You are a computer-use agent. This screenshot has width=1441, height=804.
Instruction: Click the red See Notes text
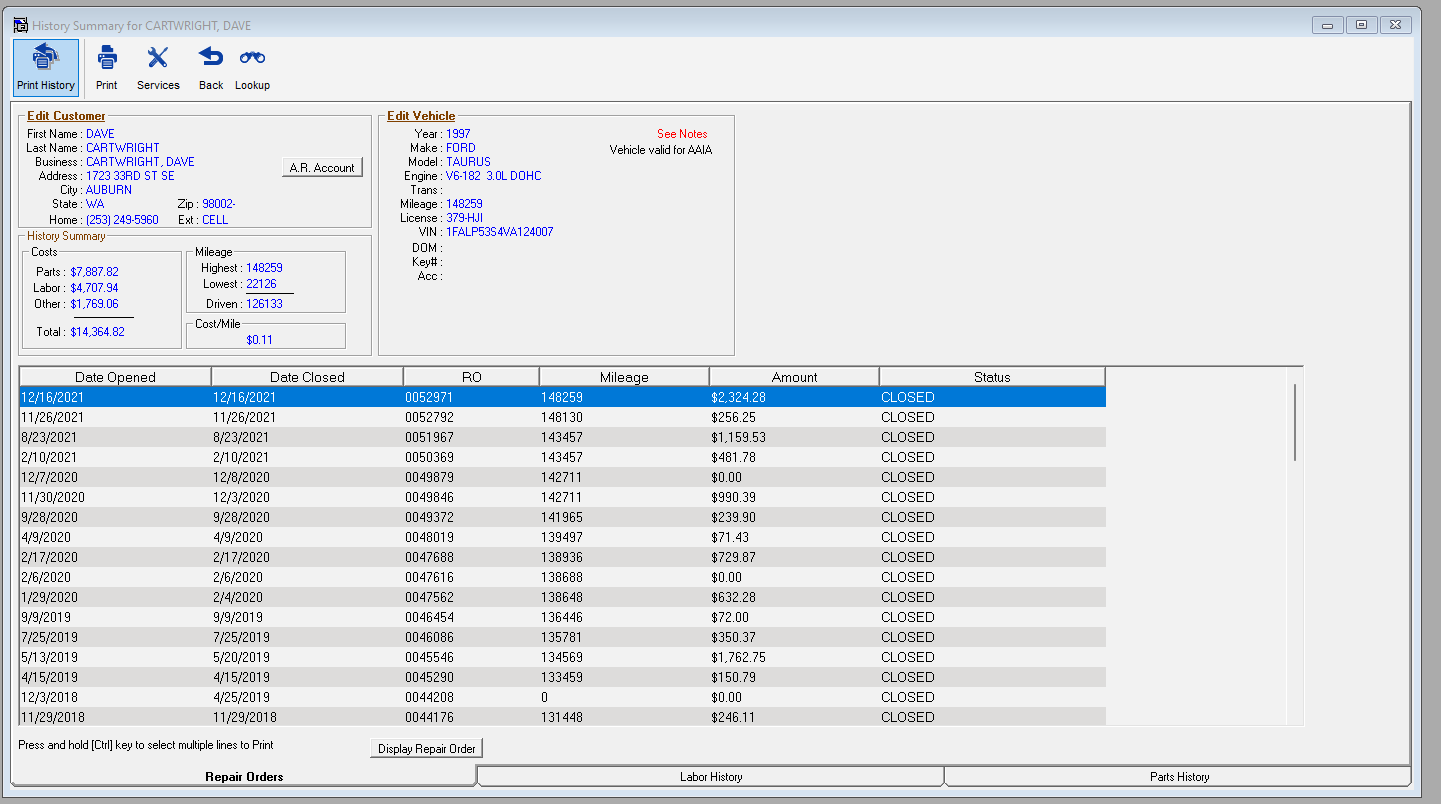click(x=682, y=134)
